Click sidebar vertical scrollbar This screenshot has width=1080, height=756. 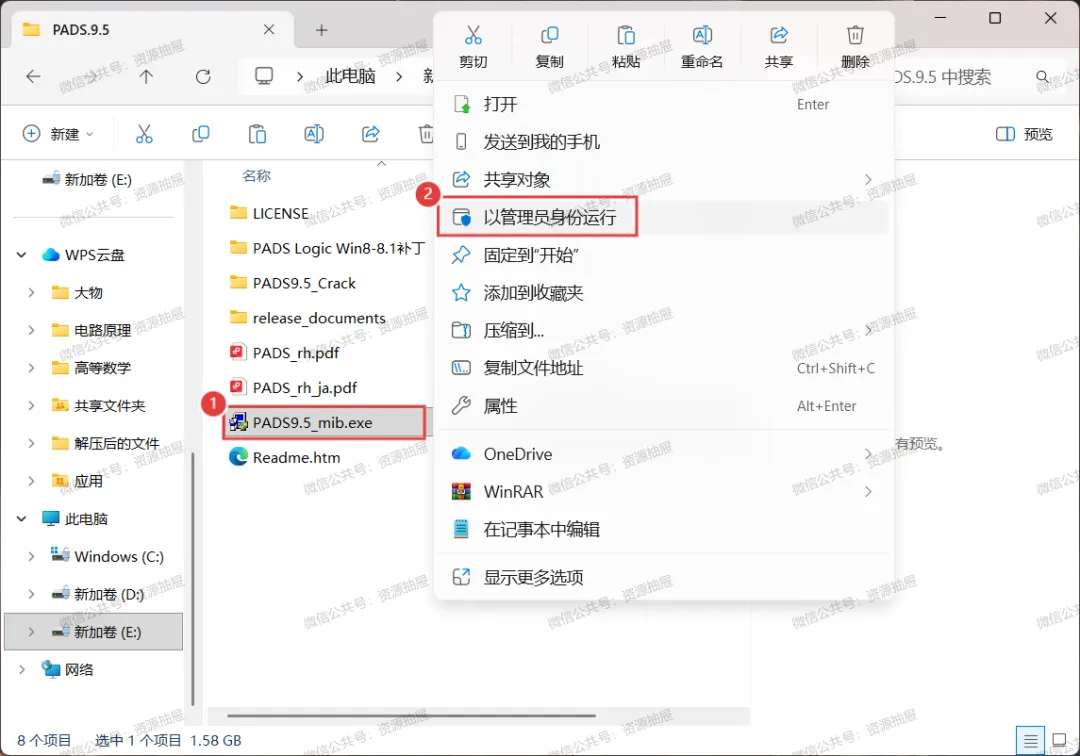point(192,578)
